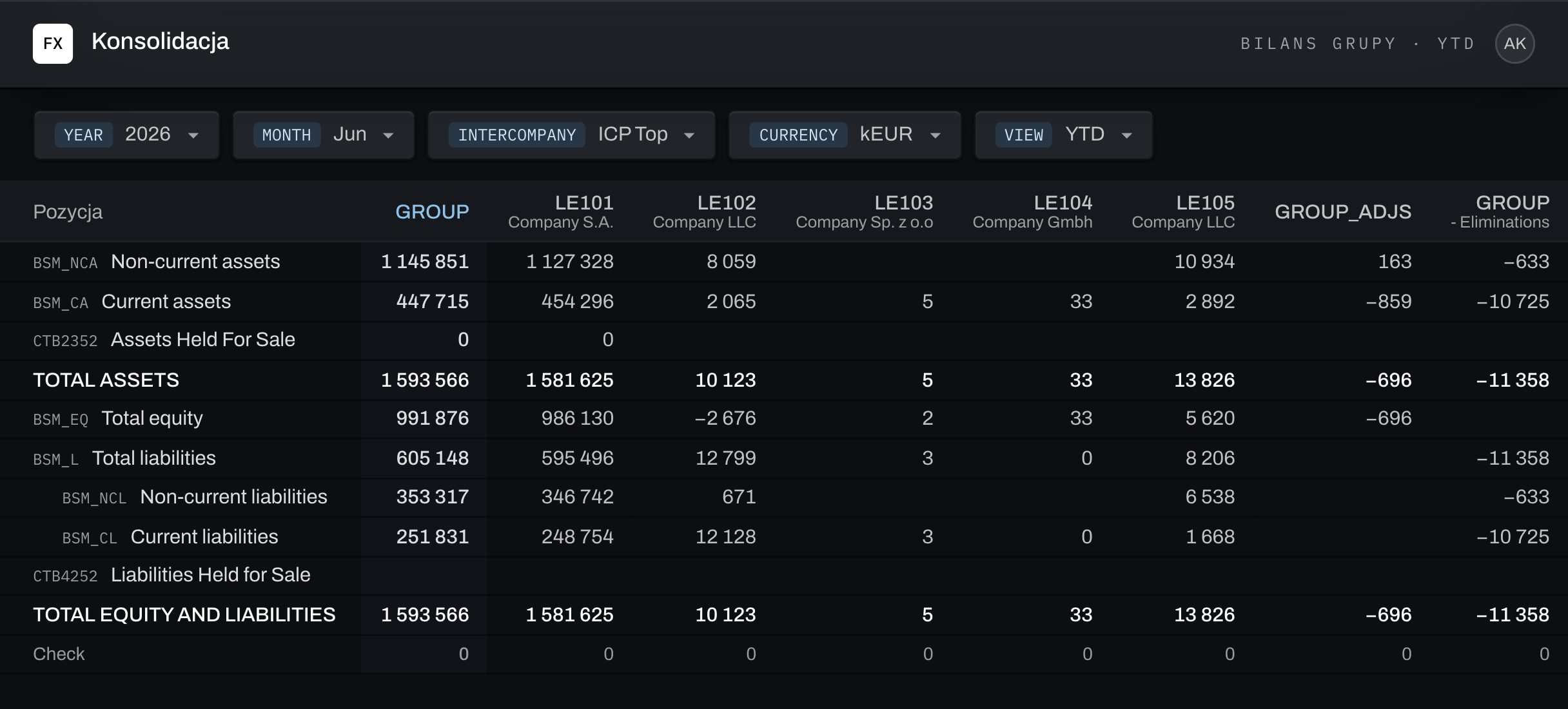Click GROUP_ADJS current assets value –859
The width and height of the screenshot is (1568, 709).
1389,302
